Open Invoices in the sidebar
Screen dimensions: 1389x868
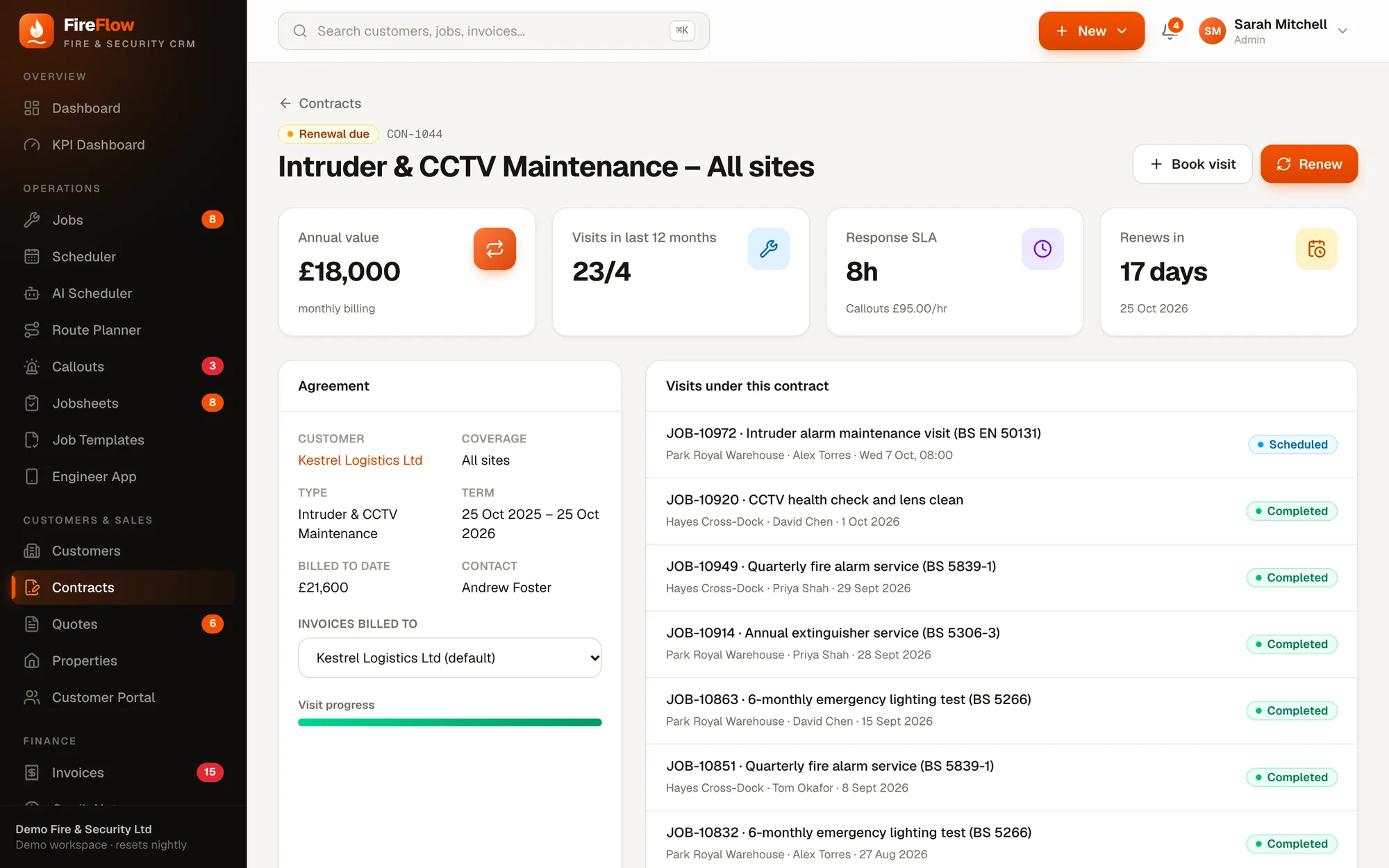[124, 773]
